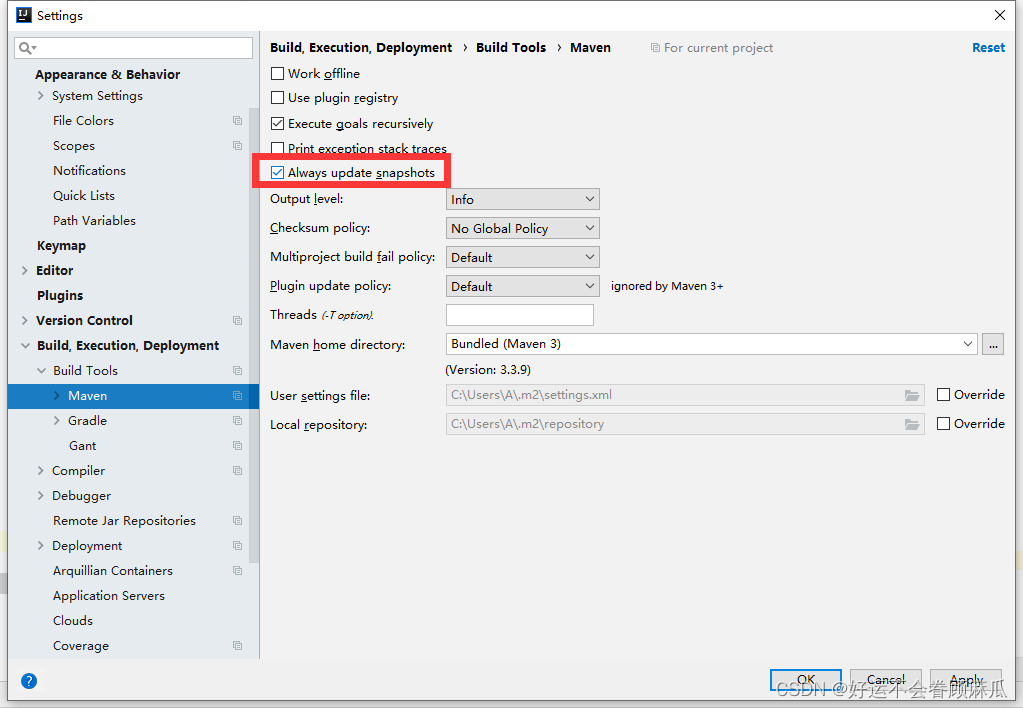Check Override for Local repository
The image size is (1023, 708).
tap(943, 423)
